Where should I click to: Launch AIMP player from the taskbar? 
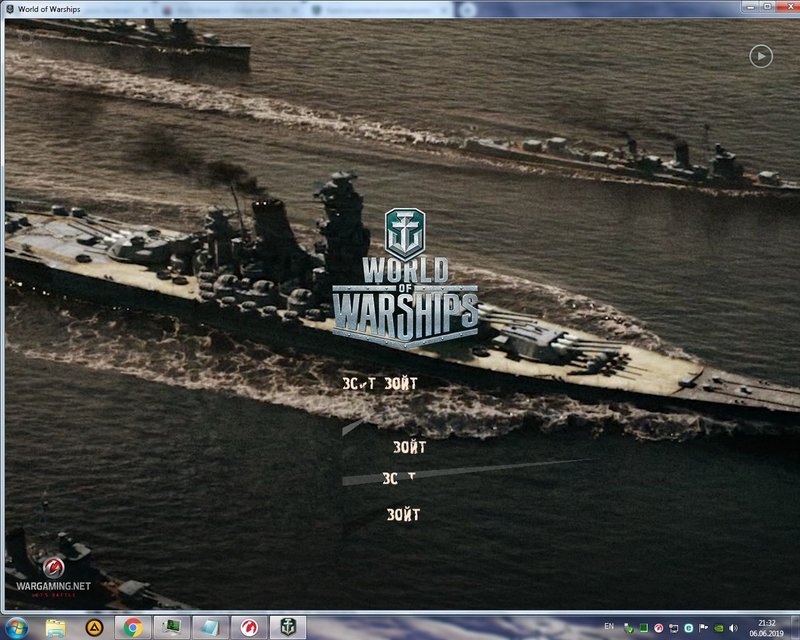[94, 627]
